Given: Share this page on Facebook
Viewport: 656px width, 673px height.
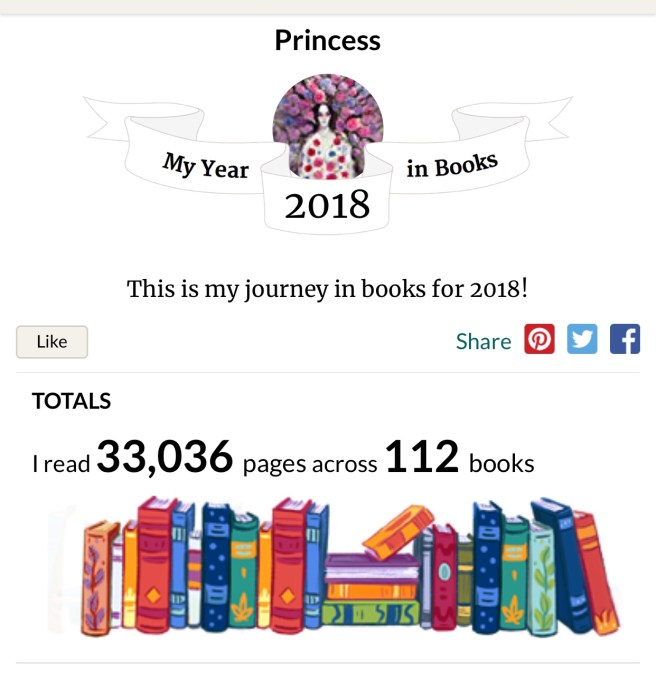Looking at the screenshot, I should coord(625,340).
